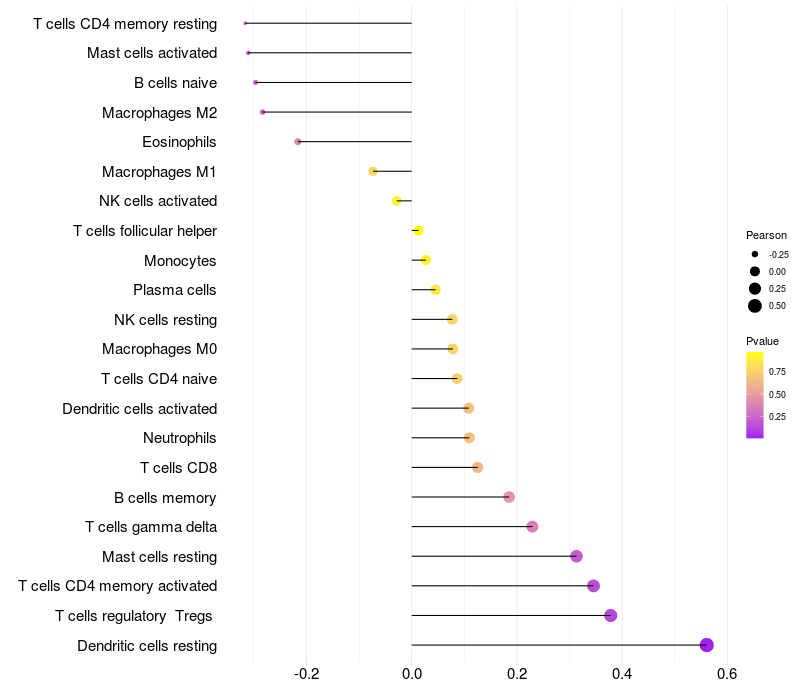
Task: Select the 0.4 x-axis tick label
Action: pos(622,674)
